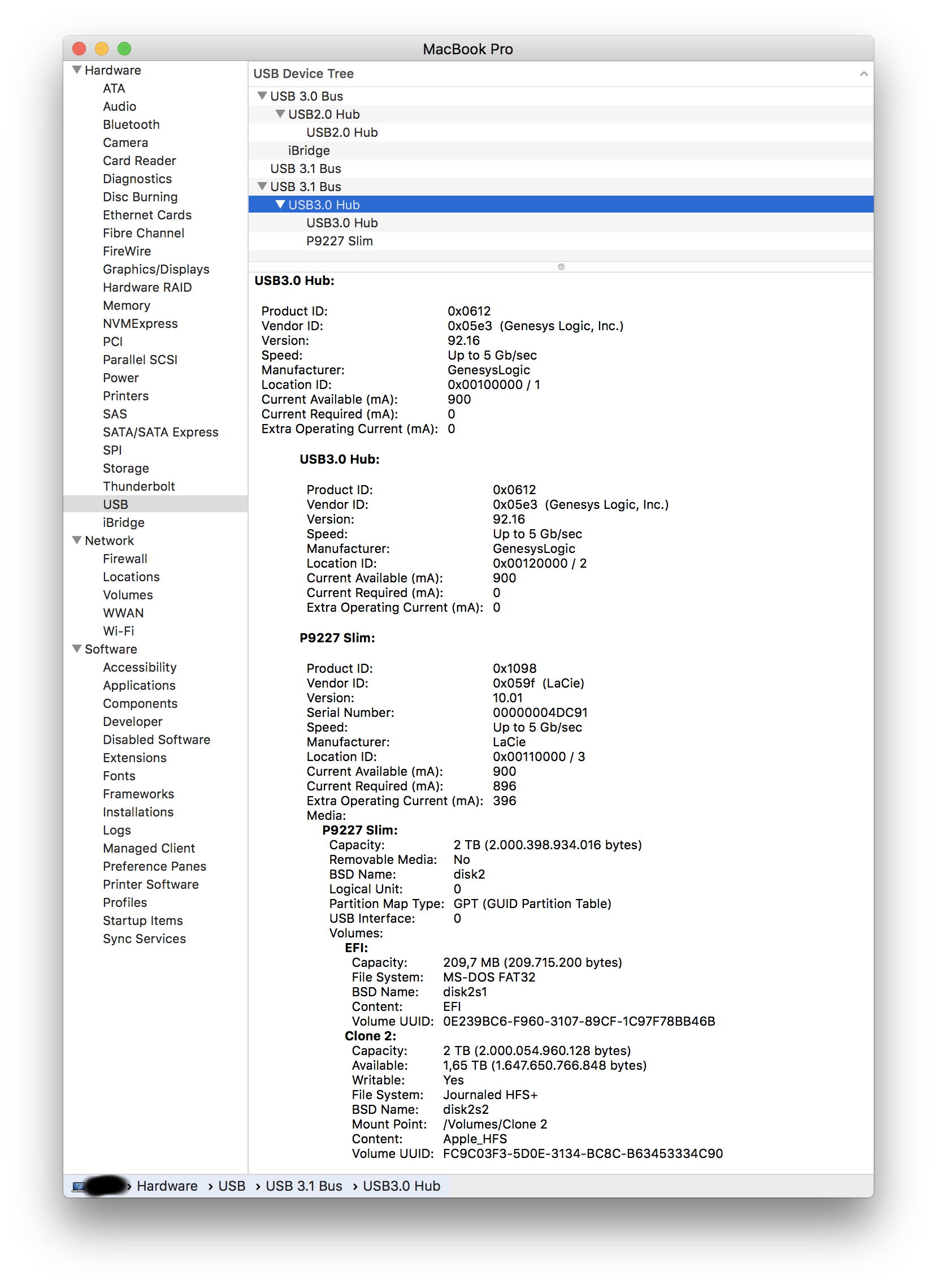Select PCI in the sidebar
Viewport: 937px width, 1288px height.
click(x=112, y=342)
